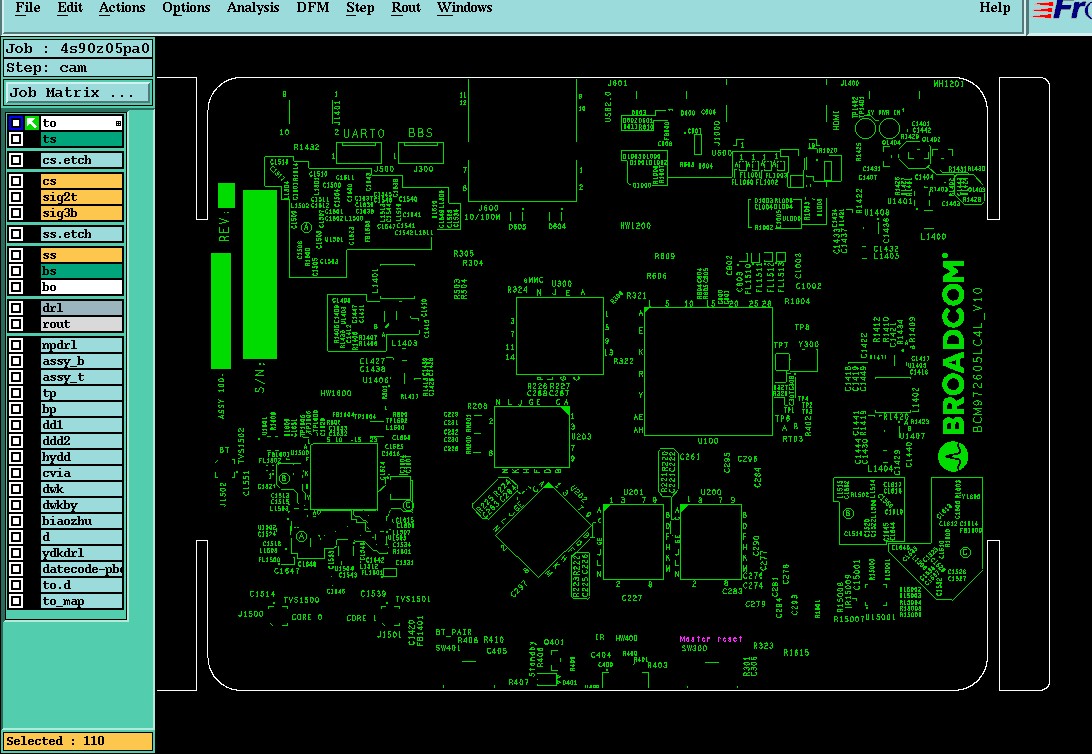The image size is (1092, 754).
Task: Toggle the checkbox for layer 'drl'
Action: click(x=16, y=308)
